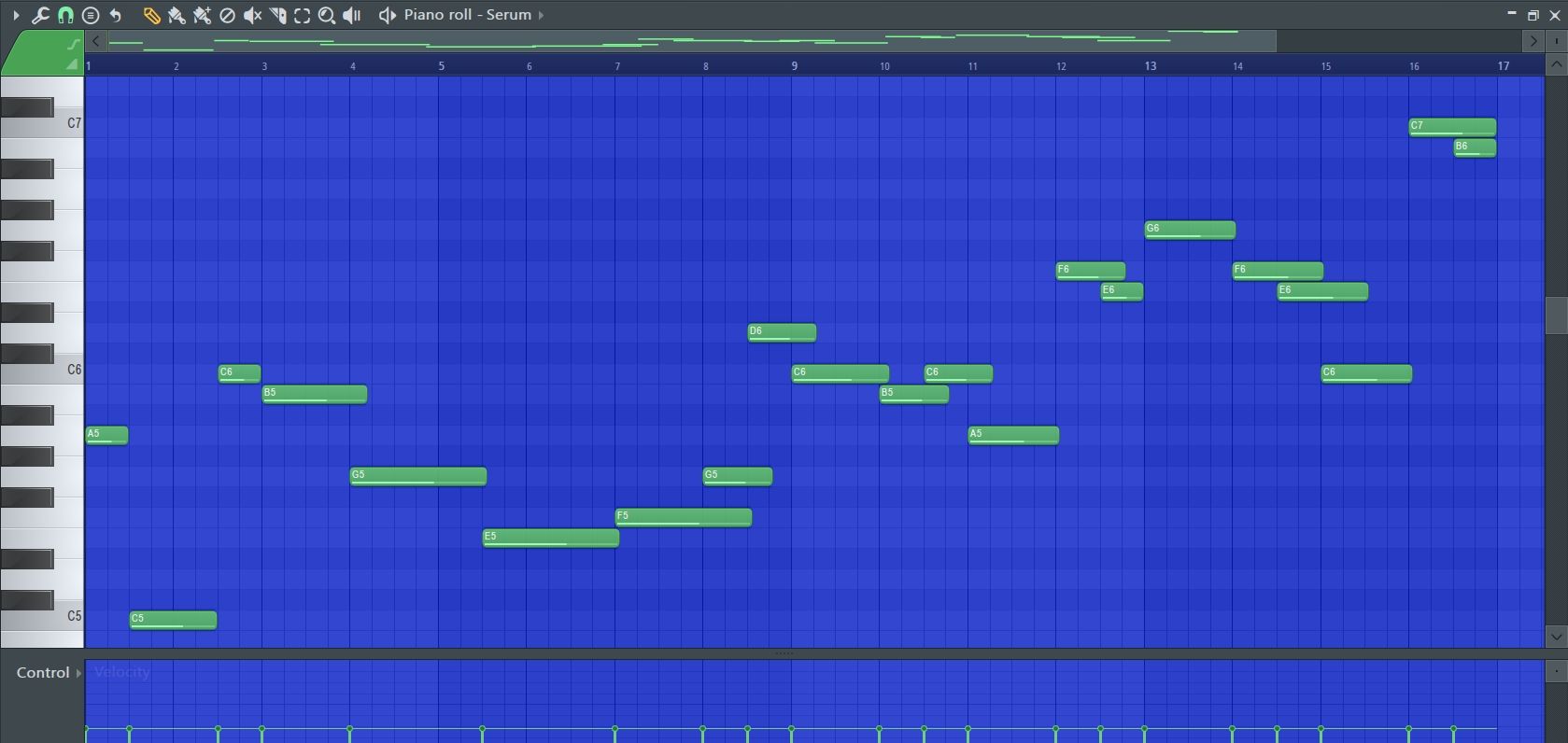Select the C6 note before bar 3
This screenshot has height=743, width=1568.
239,373
